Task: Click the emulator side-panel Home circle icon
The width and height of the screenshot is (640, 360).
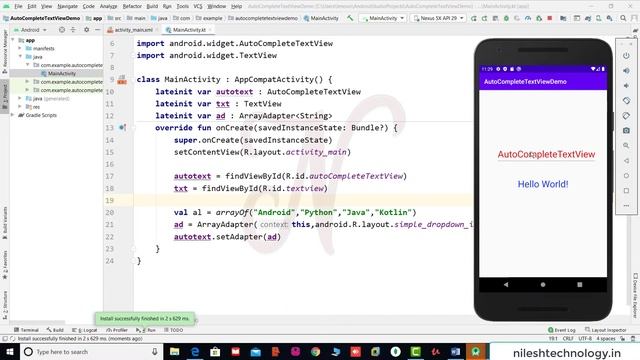Action: 626,176
